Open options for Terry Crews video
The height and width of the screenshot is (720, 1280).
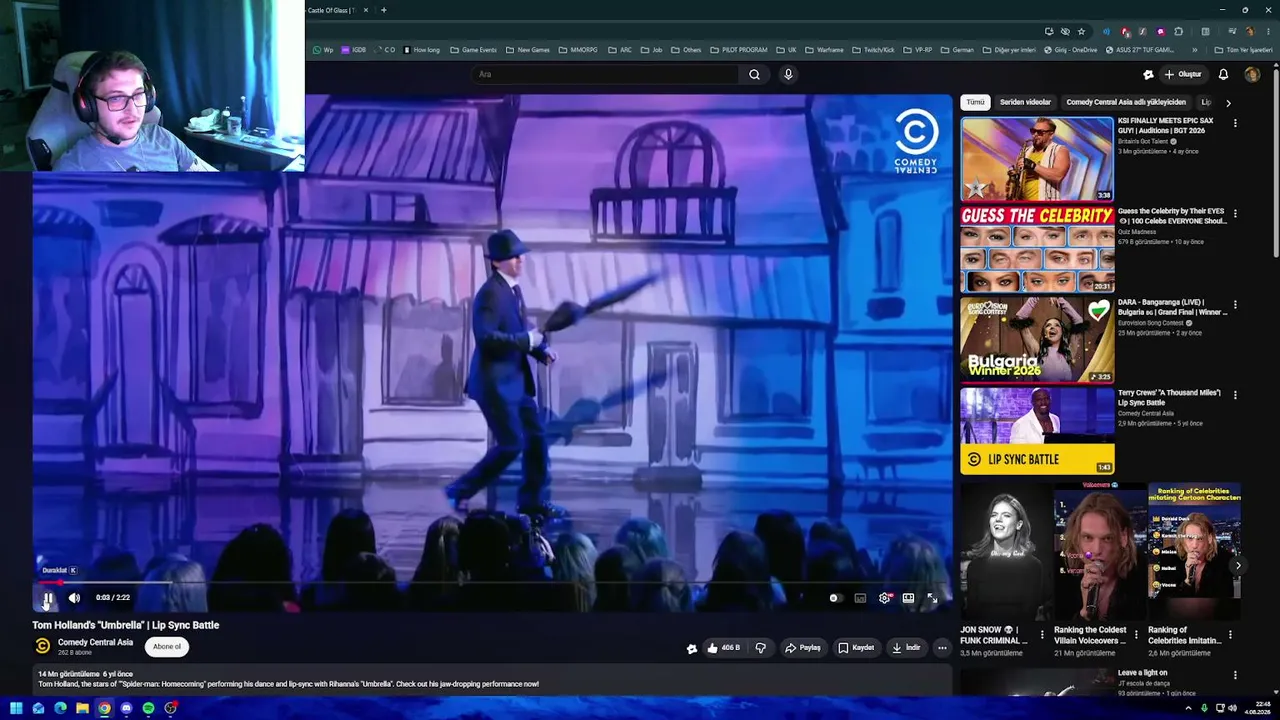(1235, 395)
